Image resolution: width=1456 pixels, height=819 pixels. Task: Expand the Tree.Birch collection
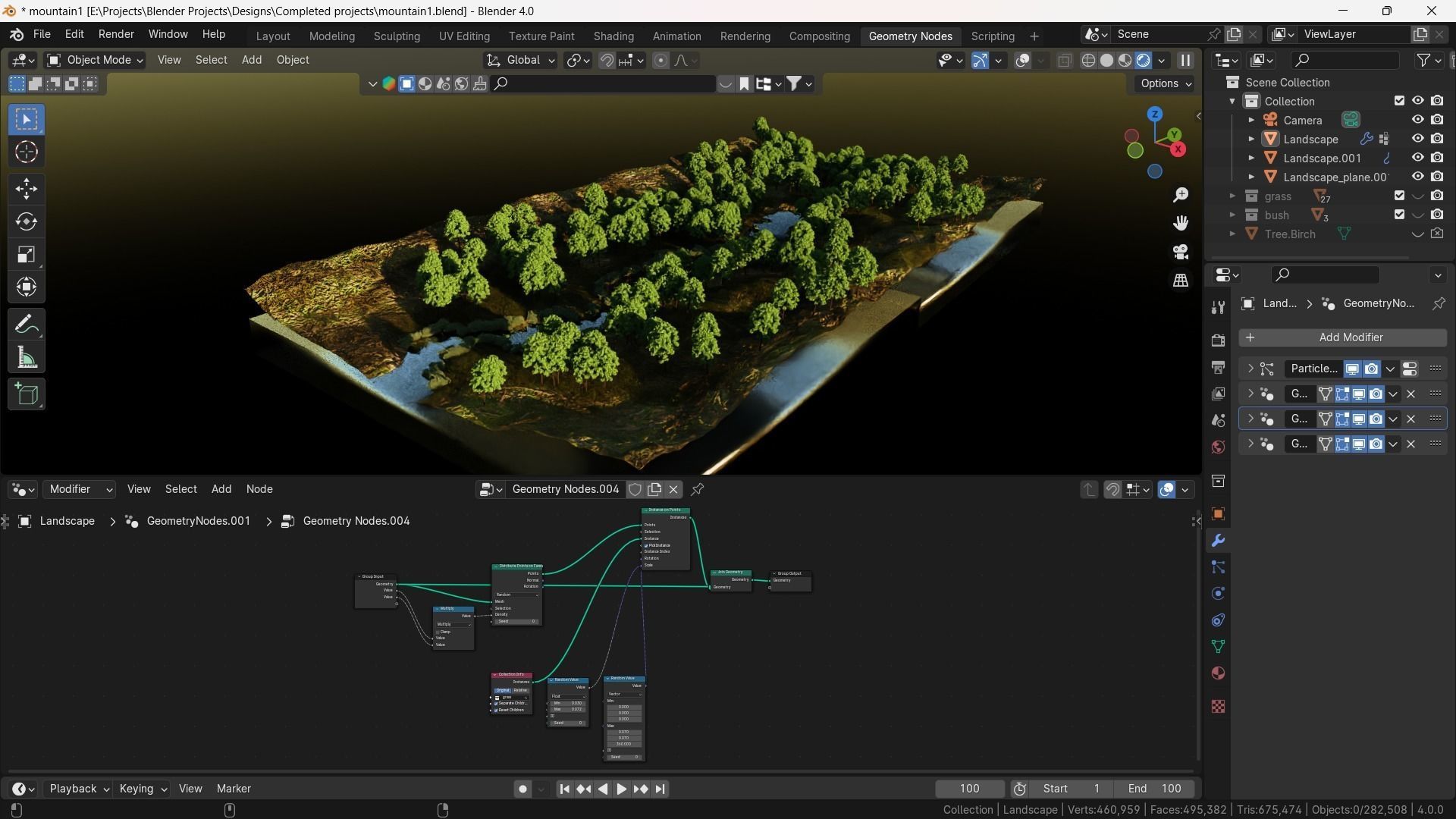[x=1232, y=234]
